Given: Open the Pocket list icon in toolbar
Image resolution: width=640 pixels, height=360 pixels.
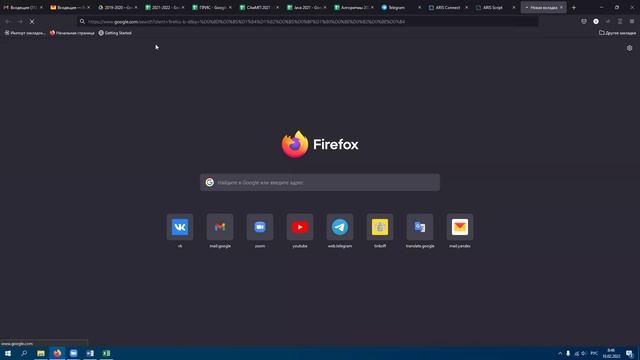Looking at the screenshot, I should (584, 21).
